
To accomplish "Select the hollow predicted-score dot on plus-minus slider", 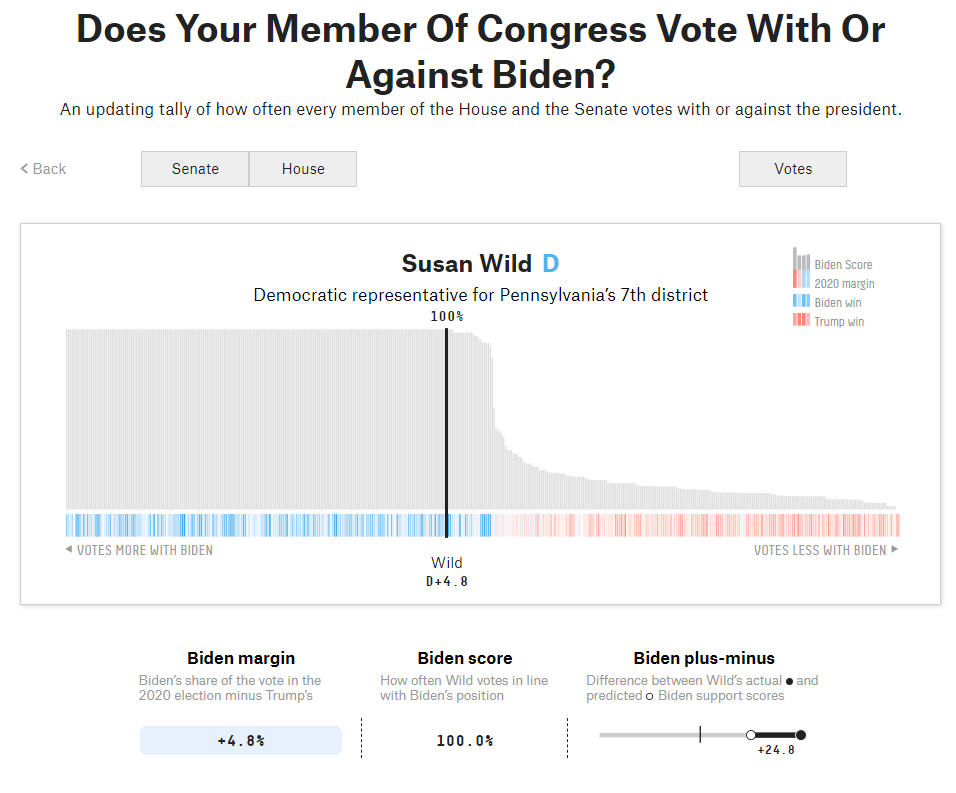I will click(x=751, y=735).
